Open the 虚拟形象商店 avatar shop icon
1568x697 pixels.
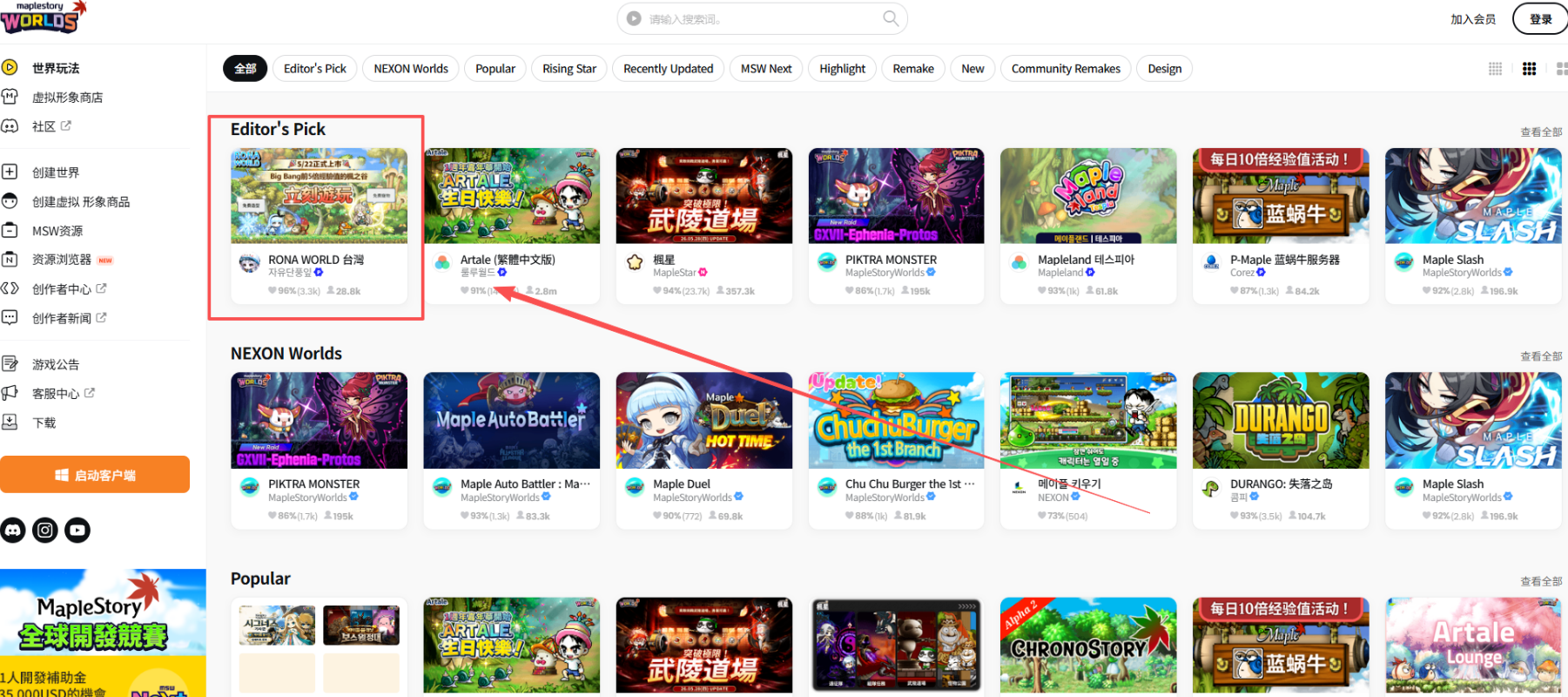[10, 97]
